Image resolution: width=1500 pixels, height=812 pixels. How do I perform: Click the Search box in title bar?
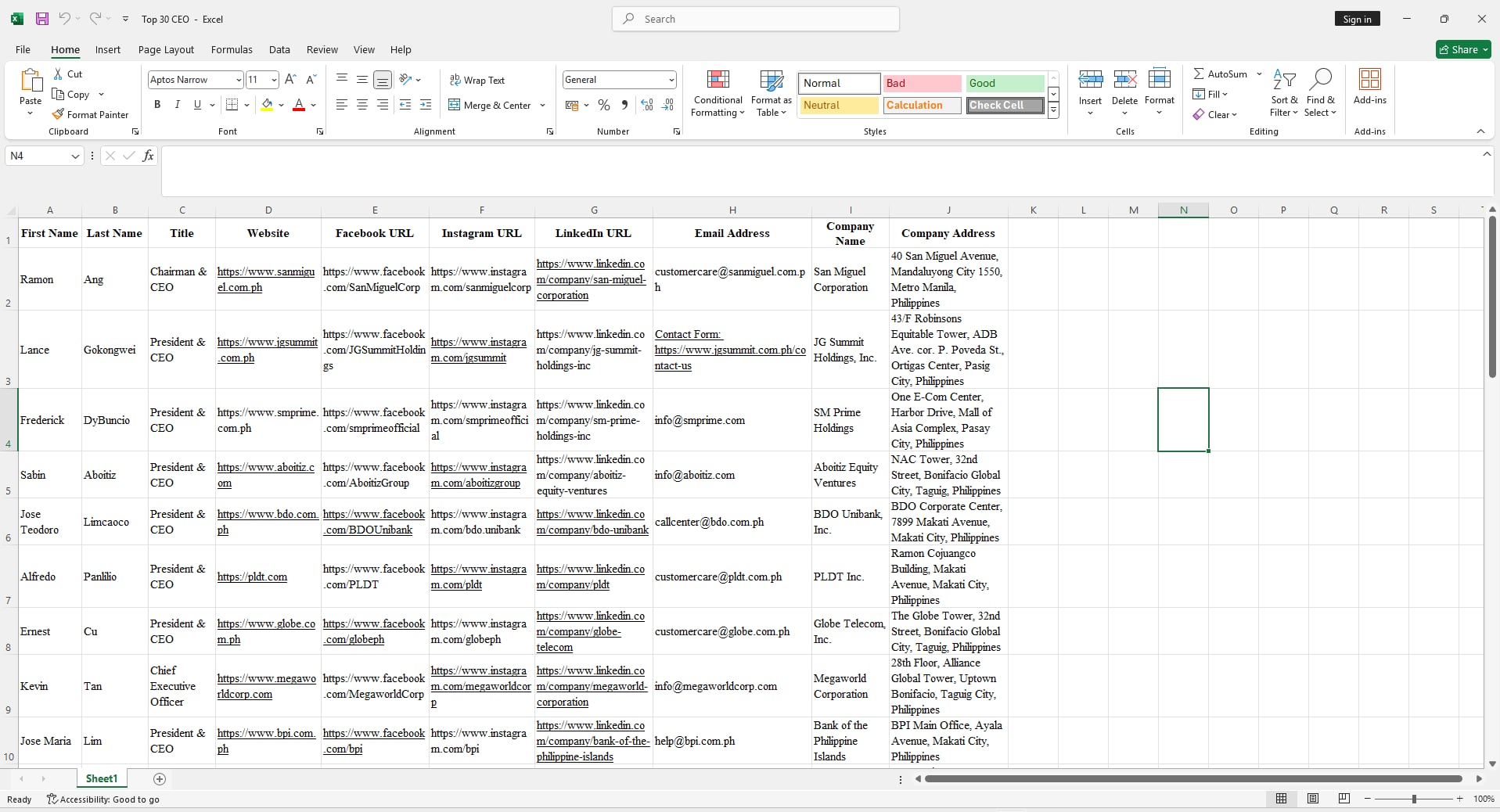[756, 19]
